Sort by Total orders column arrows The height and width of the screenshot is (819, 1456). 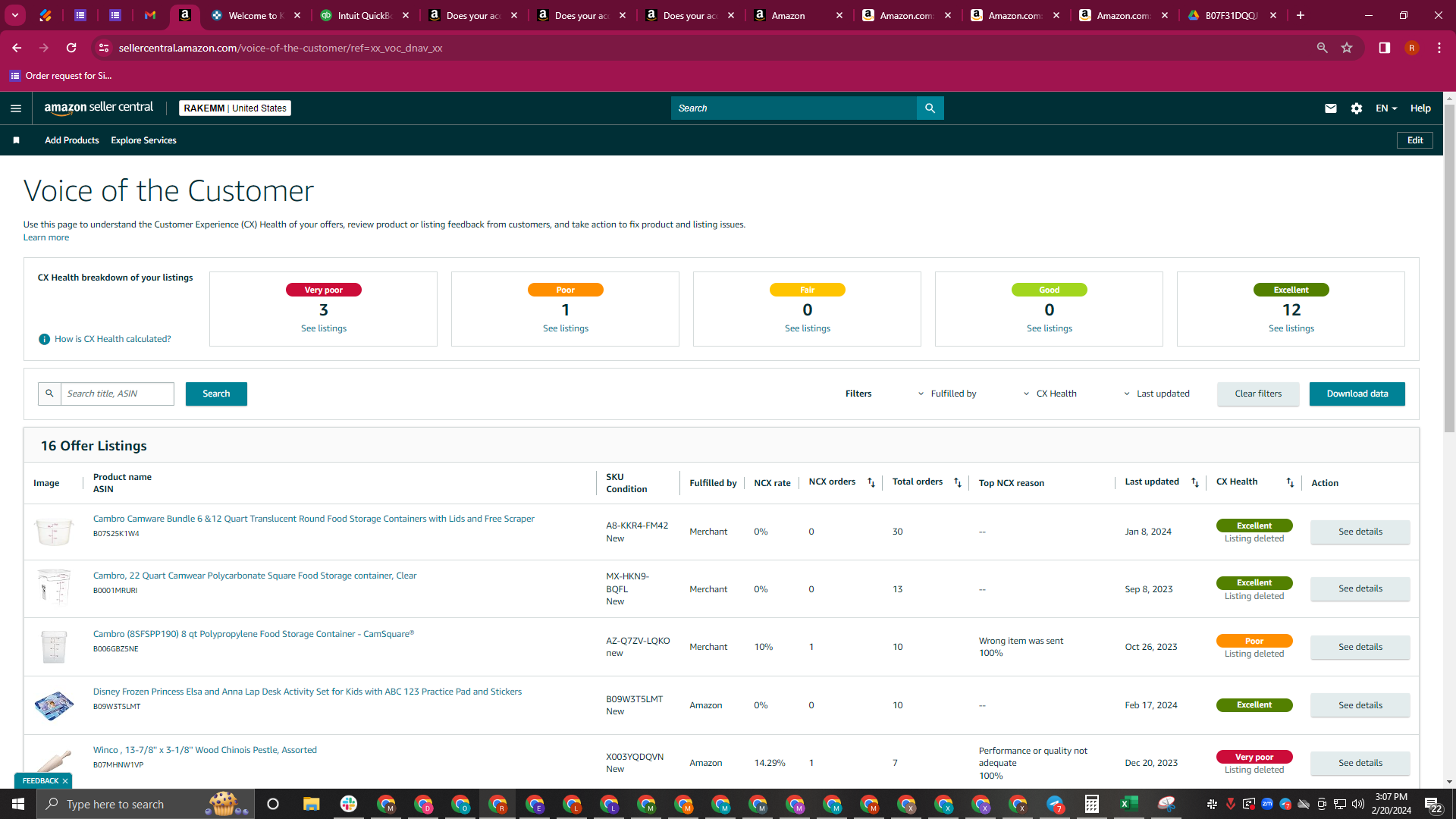958,482
